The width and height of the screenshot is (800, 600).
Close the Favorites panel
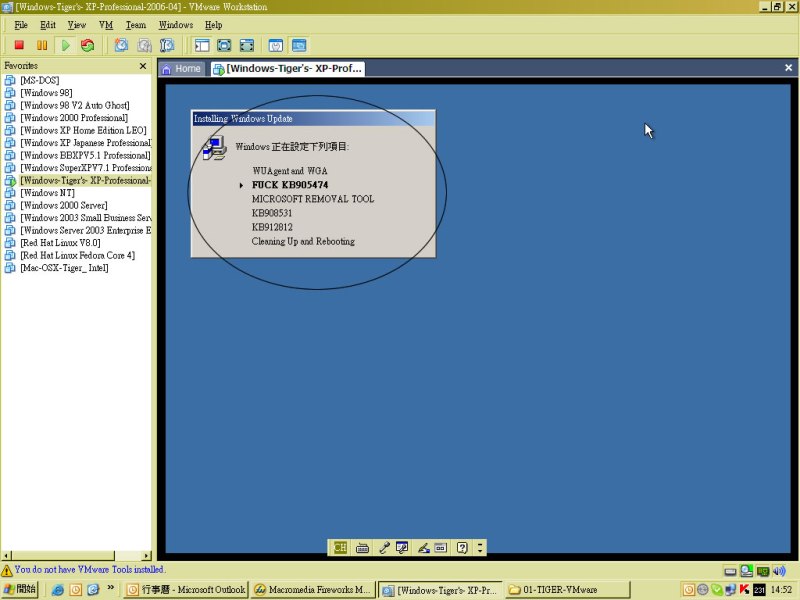[x=143, y=66]
